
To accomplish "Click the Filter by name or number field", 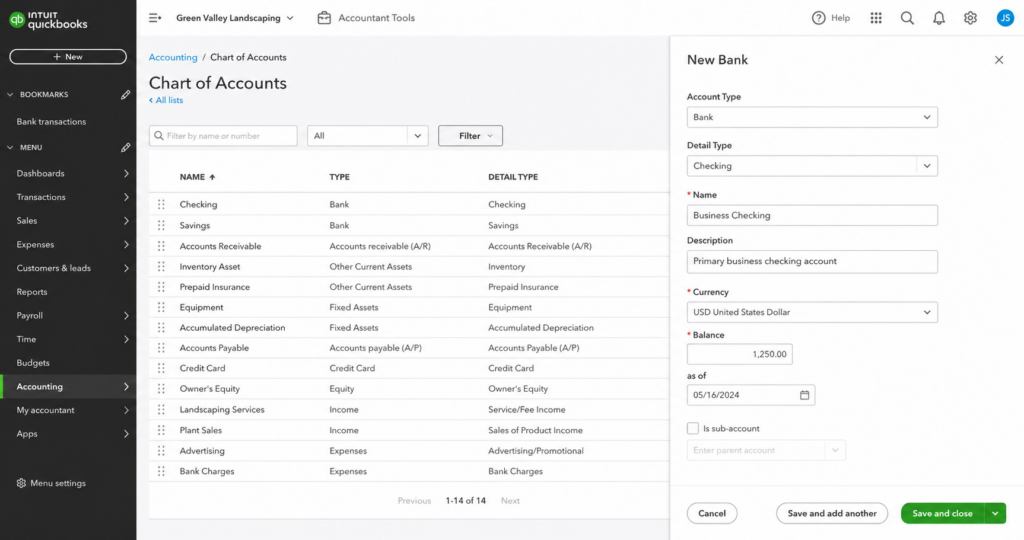I will click(223, 136).
